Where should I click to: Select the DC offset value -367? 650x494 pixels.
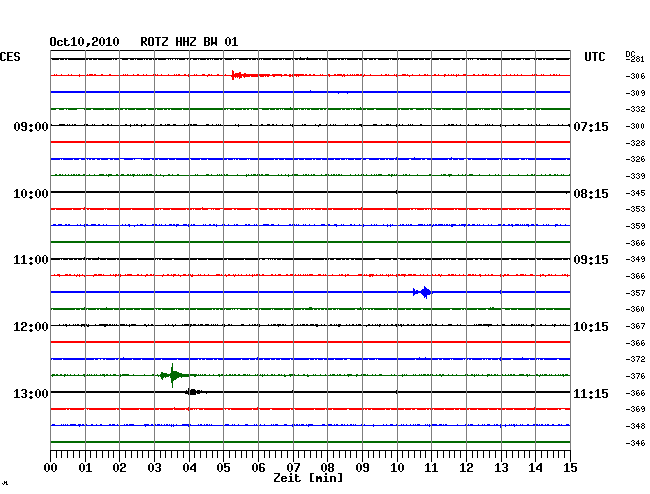click(635, 327)
